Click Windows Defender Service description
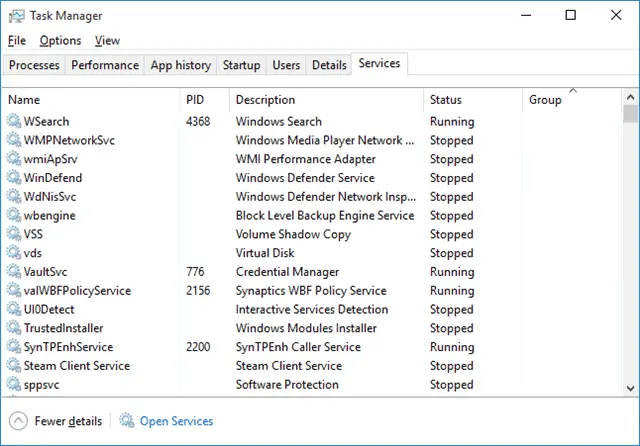This screenshot has height=446, width=640. click(305, 178)
